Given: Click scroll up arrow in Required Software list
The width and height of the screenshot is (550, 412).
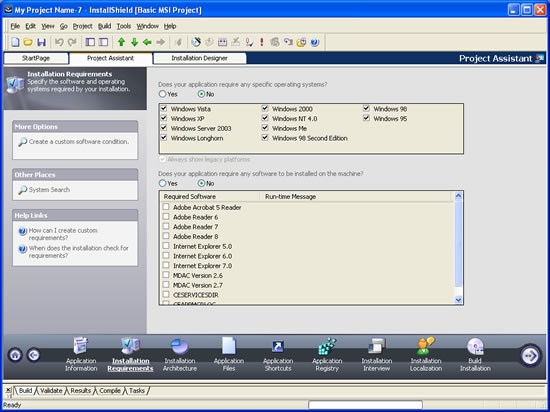Looking at the screenshot, I should 458,196.
